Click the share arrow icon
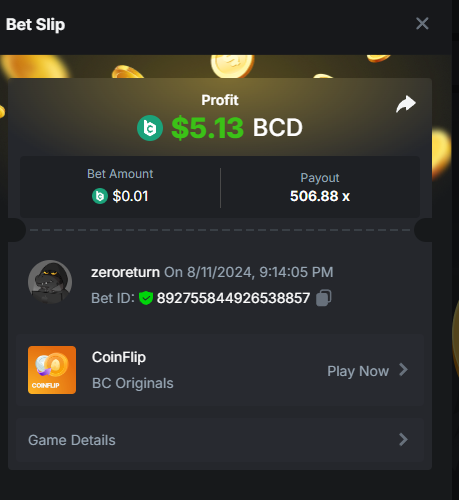This screenshot has width=459, height=500. pos(406,104)
